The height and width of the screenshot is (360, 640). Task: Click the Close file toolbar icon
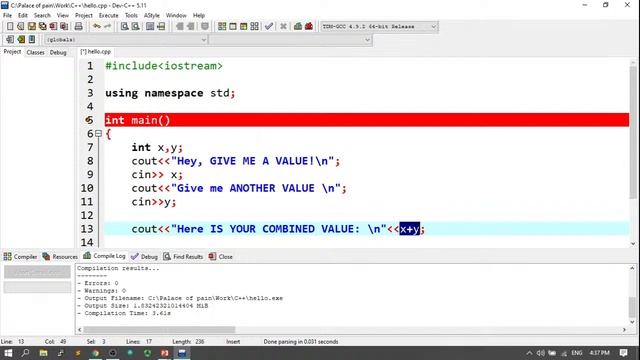pyautogui.click(x=53, y=27)
